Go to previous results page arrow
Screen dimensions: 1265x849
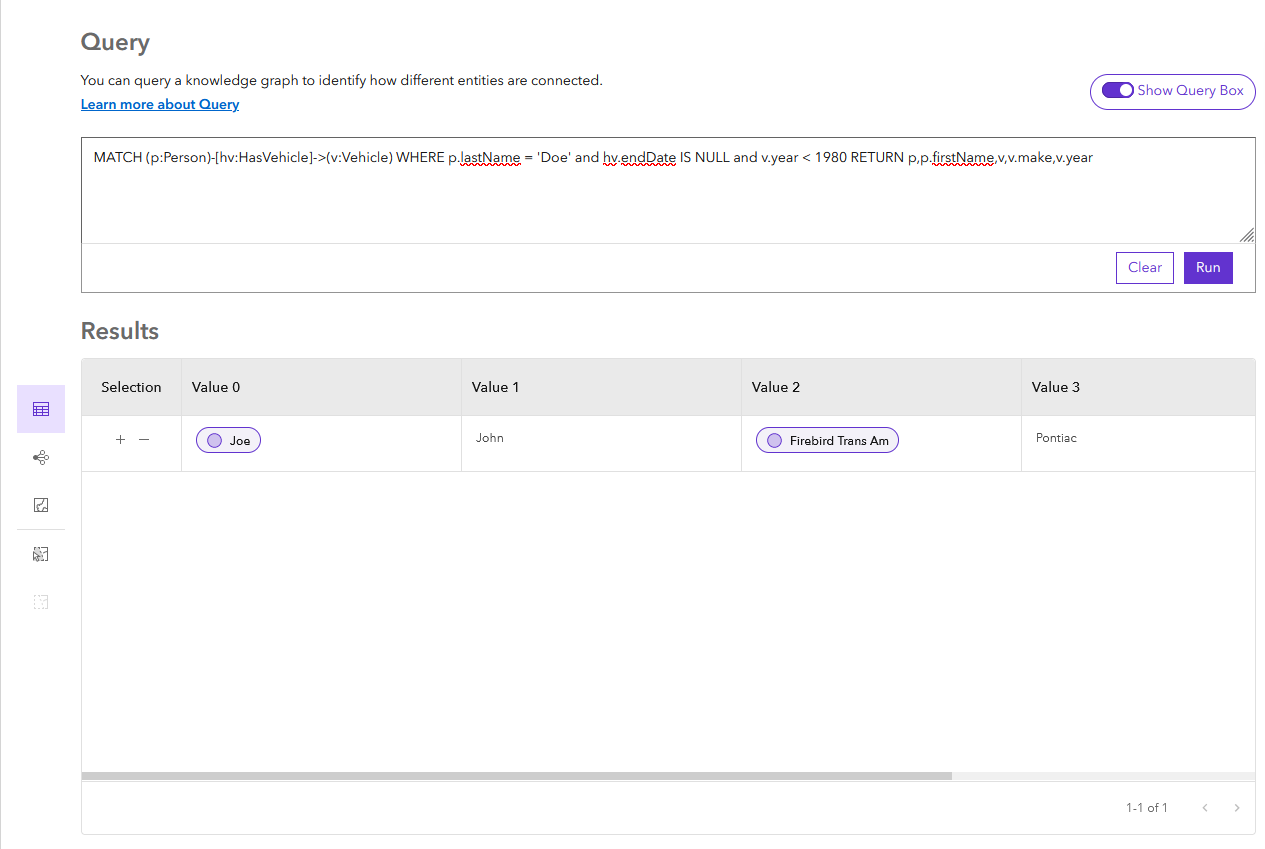point(1205,808)
